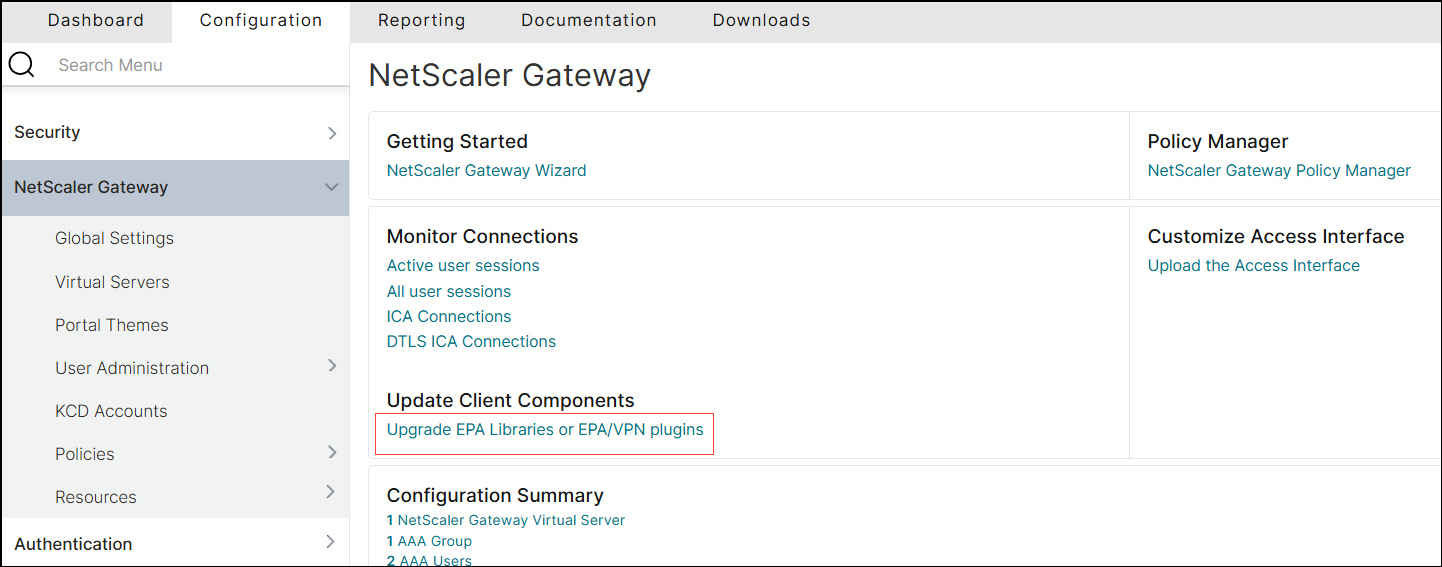This screenshot has height=567, width=1442.
Task: Open DTLS ICA Connections link
Action: [471, 341]
